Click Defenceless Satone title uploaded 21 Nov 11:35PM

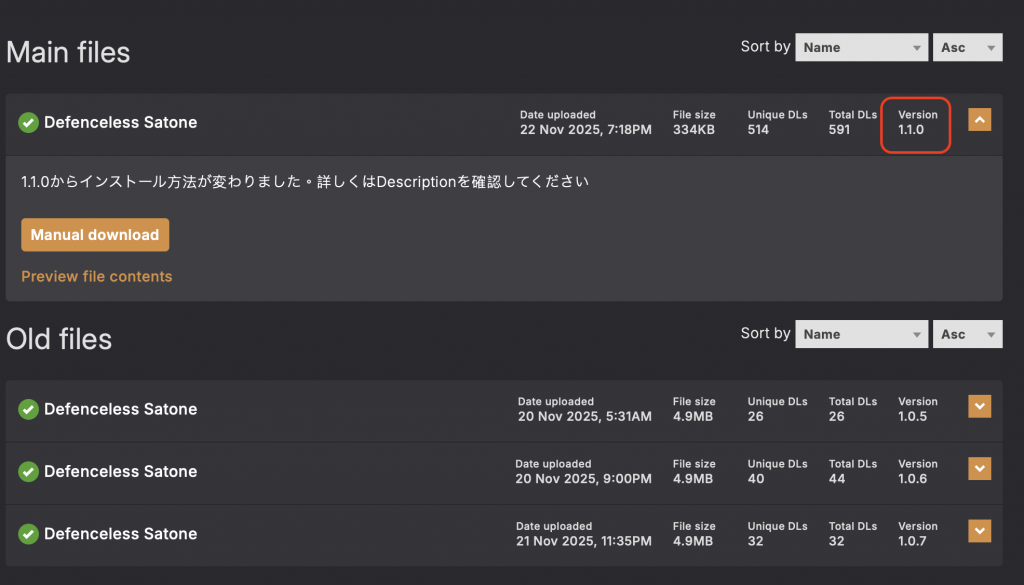(120, 534)
